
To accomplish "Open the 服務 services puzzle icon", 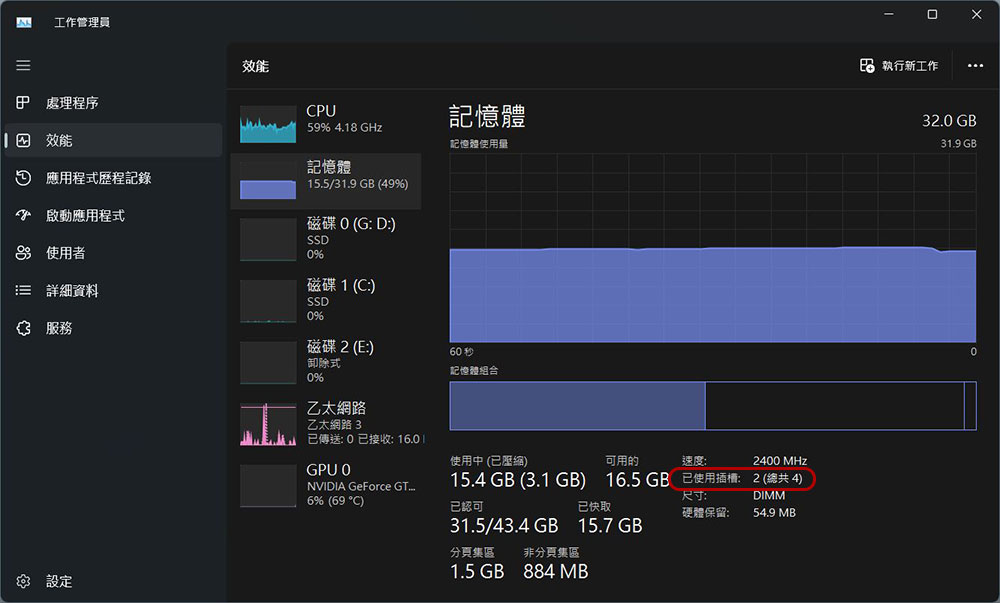I will [x=23, y=328].
